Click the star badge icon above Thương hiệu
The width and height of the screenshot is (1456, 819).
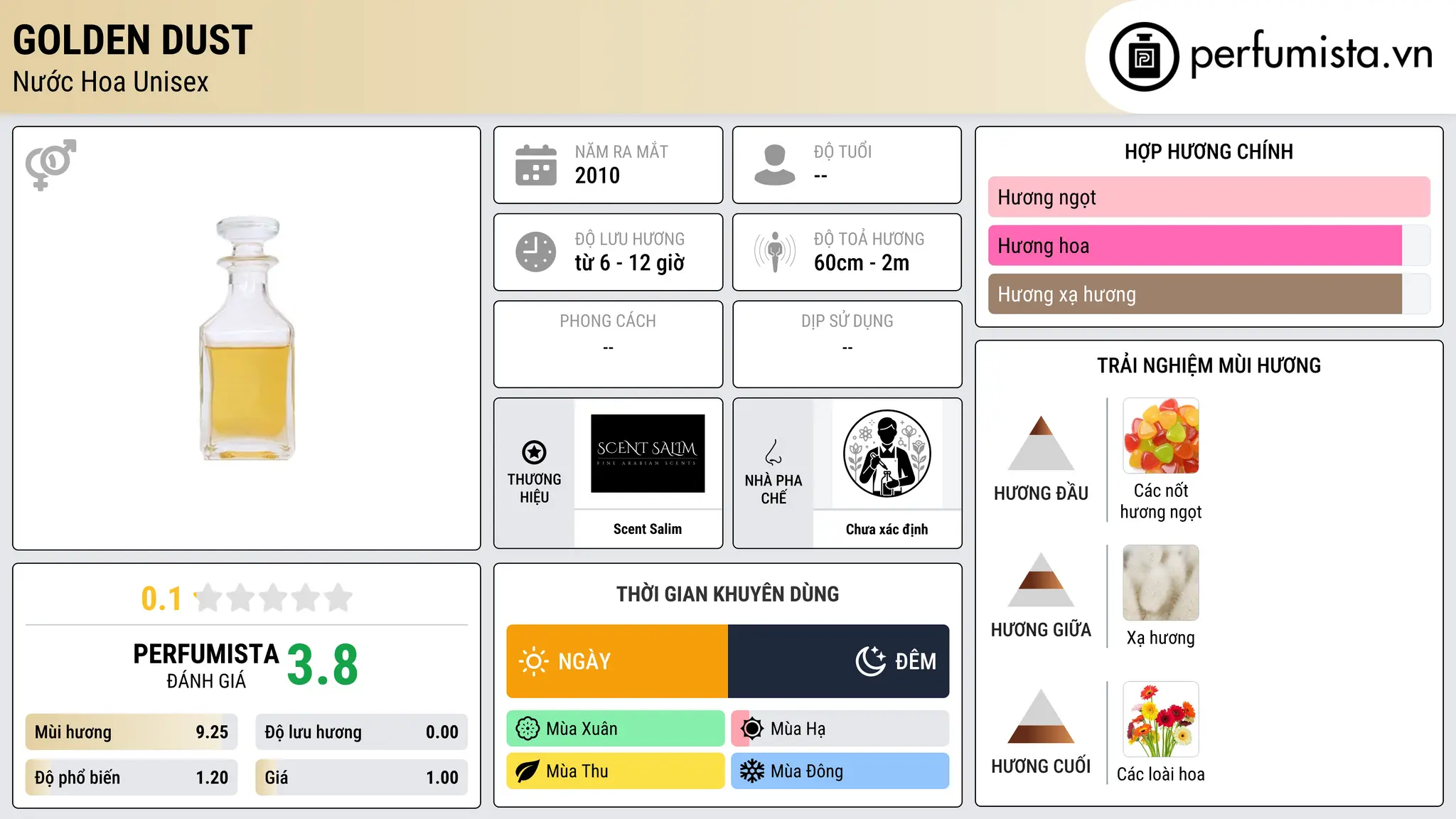pos(534,452)
